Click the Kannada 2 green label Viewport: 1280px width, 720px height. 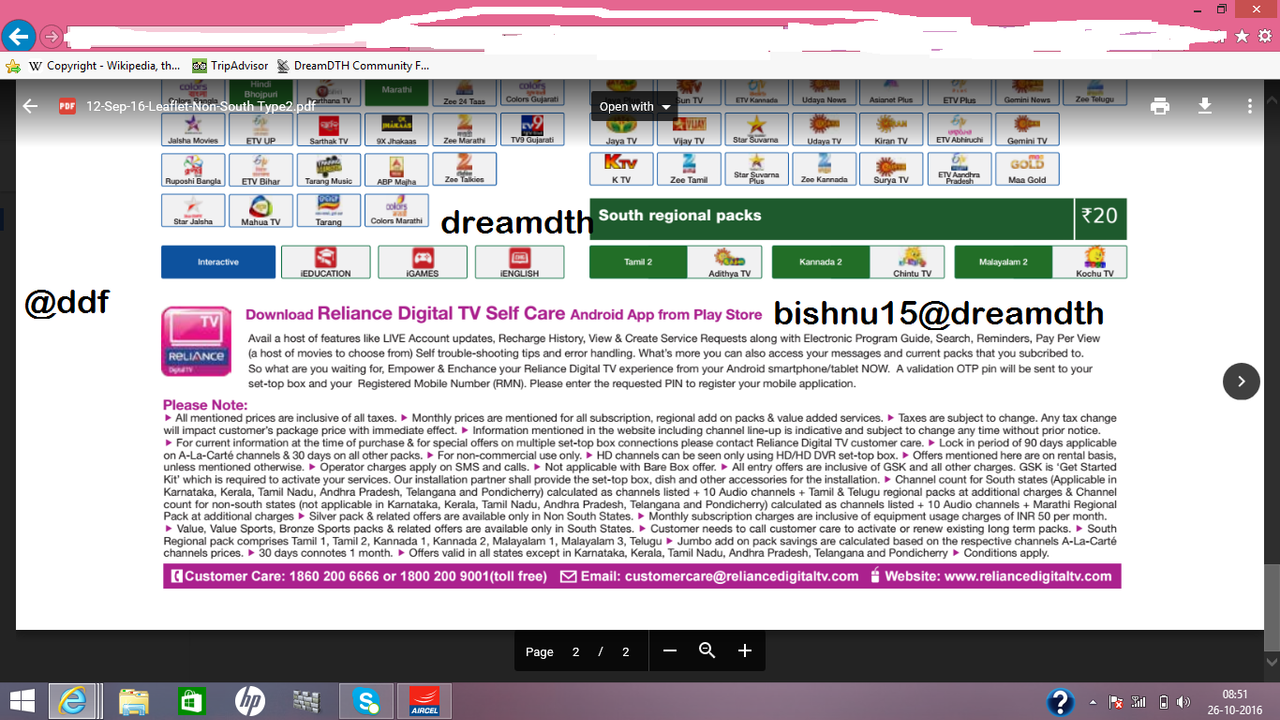(x=820, y=262)
